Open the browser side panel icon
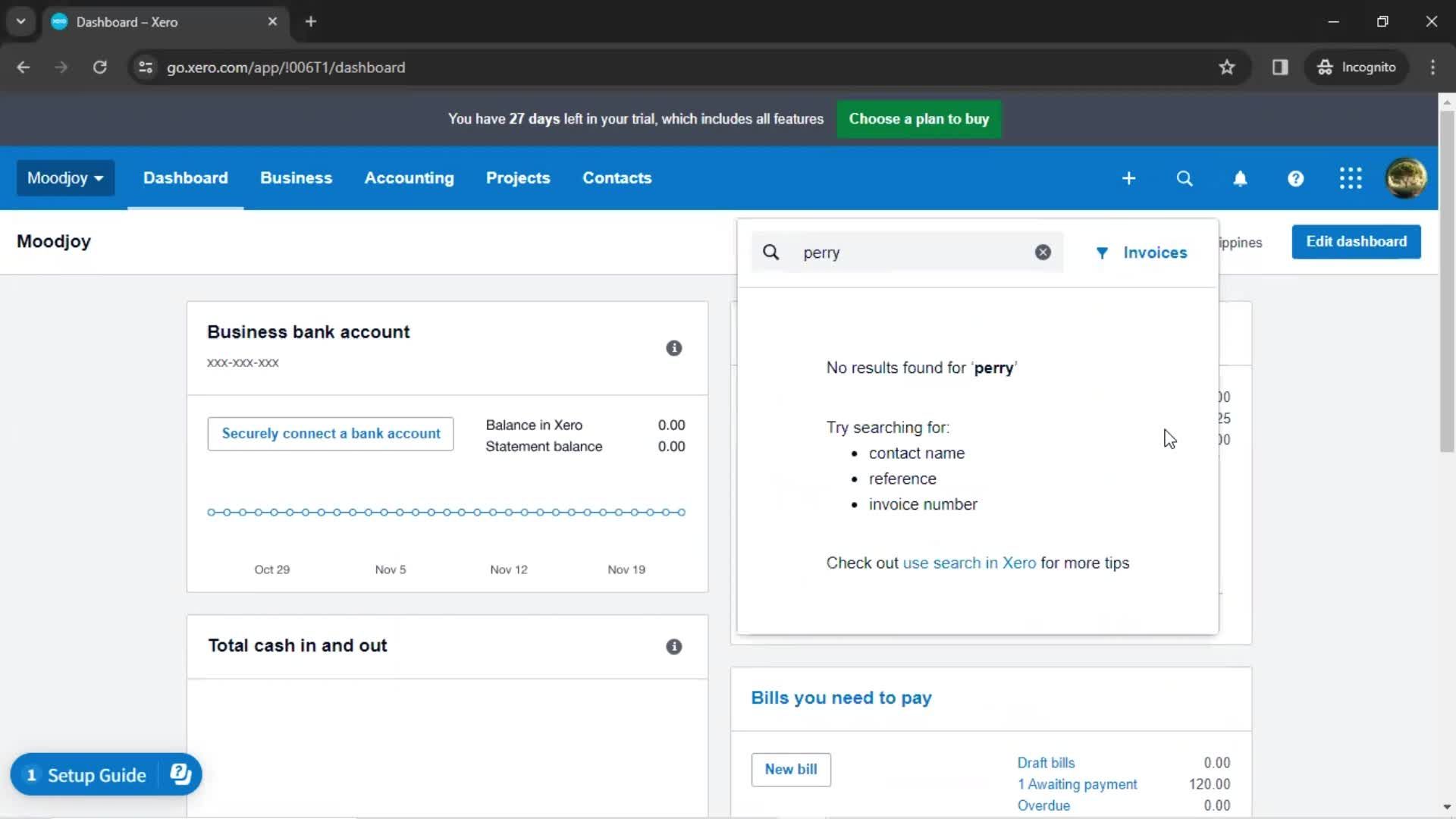Screen dimensions: 1456x819 point(1280,67)
